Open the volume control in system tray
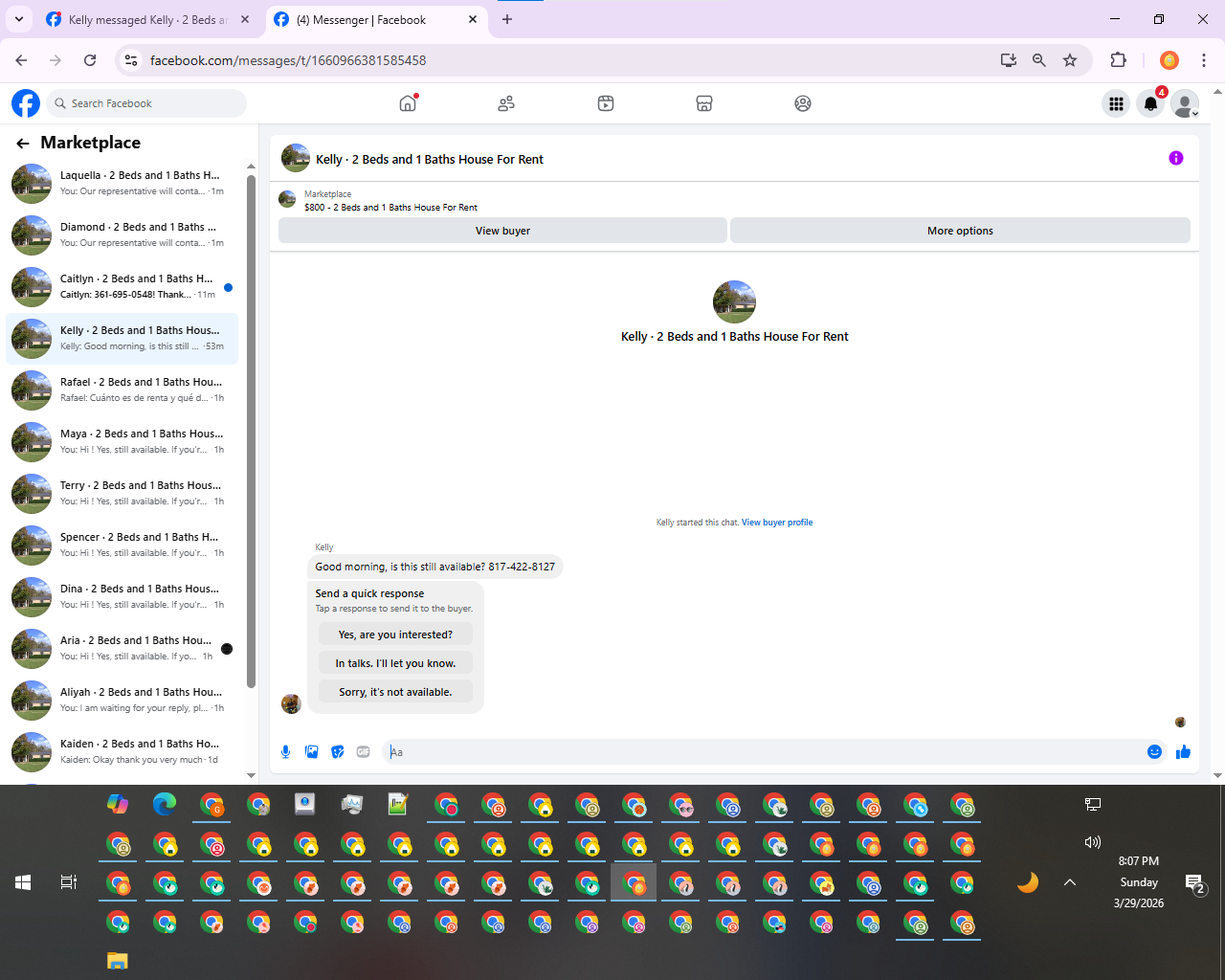1225x980 pixels. click(1093, 842)
